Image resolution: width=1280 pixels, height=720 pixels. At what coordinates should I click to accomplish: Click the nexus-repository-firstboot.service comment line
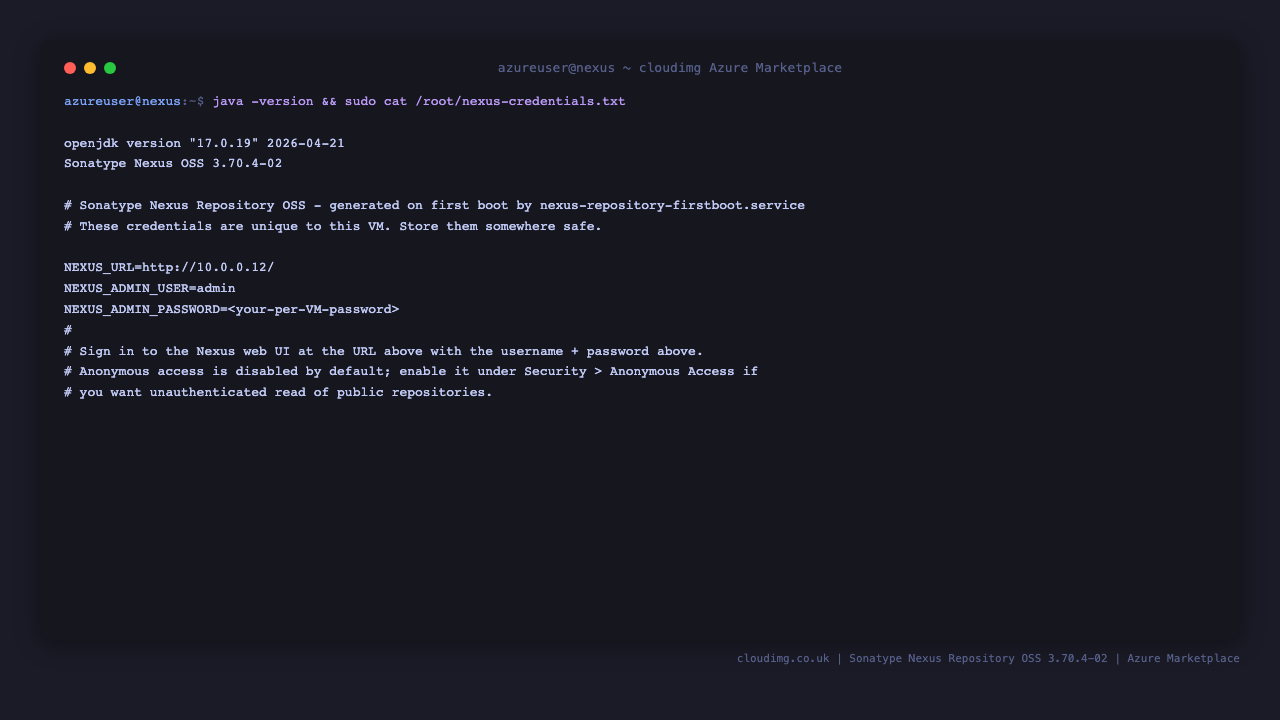click(434, 206)
